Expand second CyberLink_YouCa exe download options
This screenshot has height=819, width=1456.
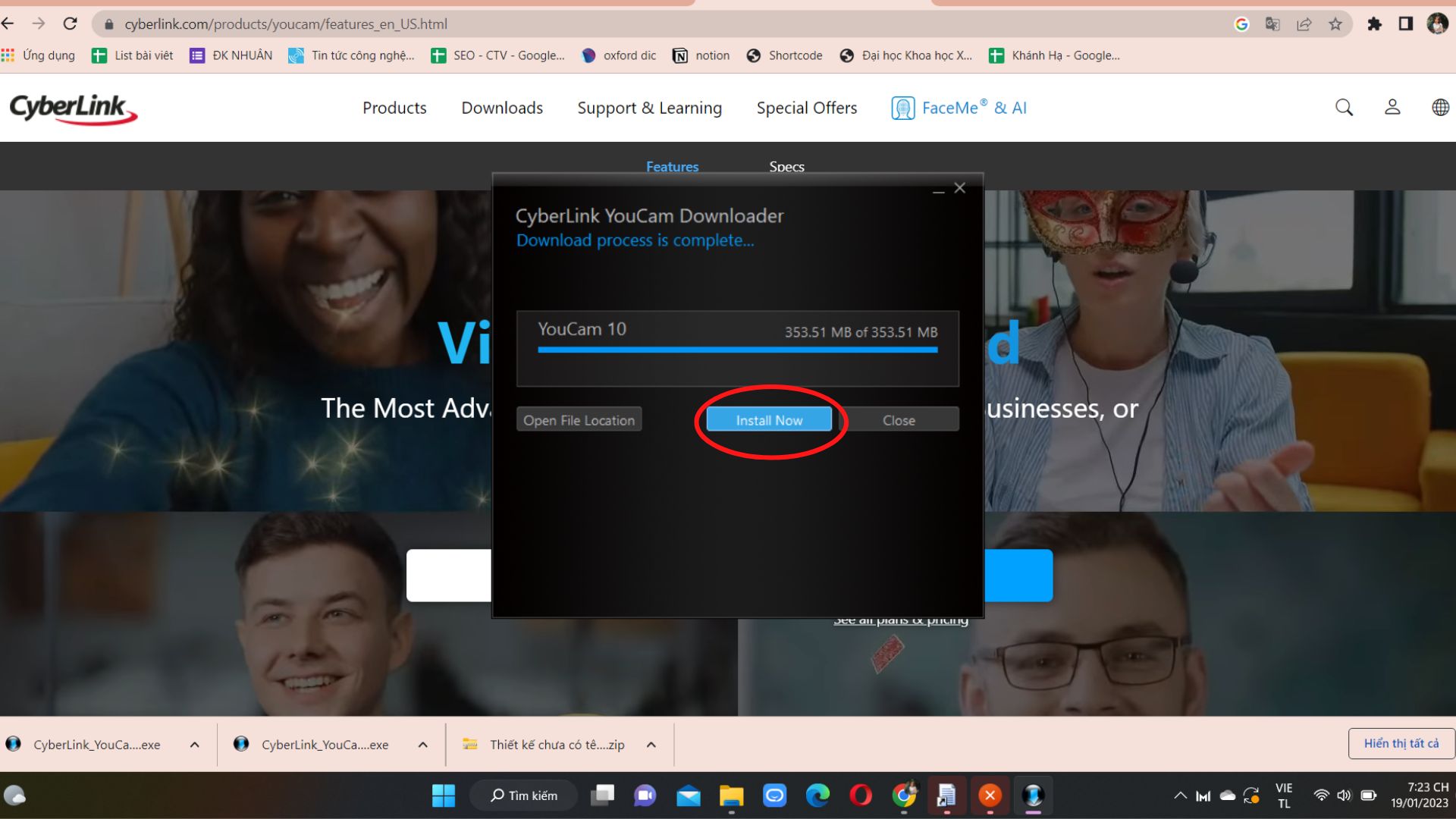(423, 745)
